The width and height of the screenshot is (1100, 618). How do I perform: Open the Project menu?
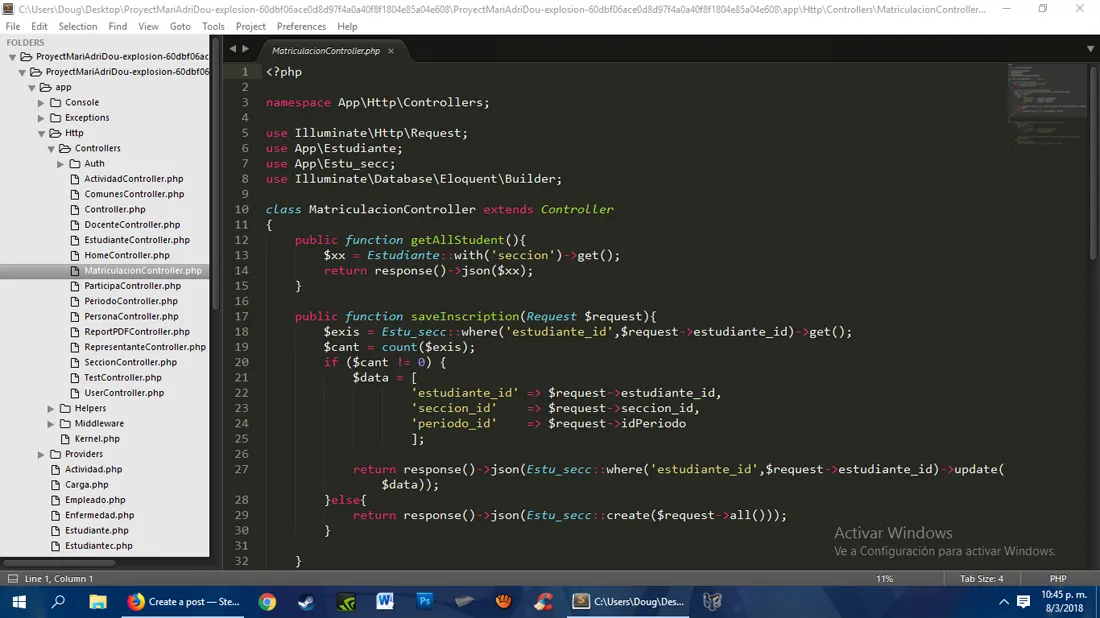[250, 26]
